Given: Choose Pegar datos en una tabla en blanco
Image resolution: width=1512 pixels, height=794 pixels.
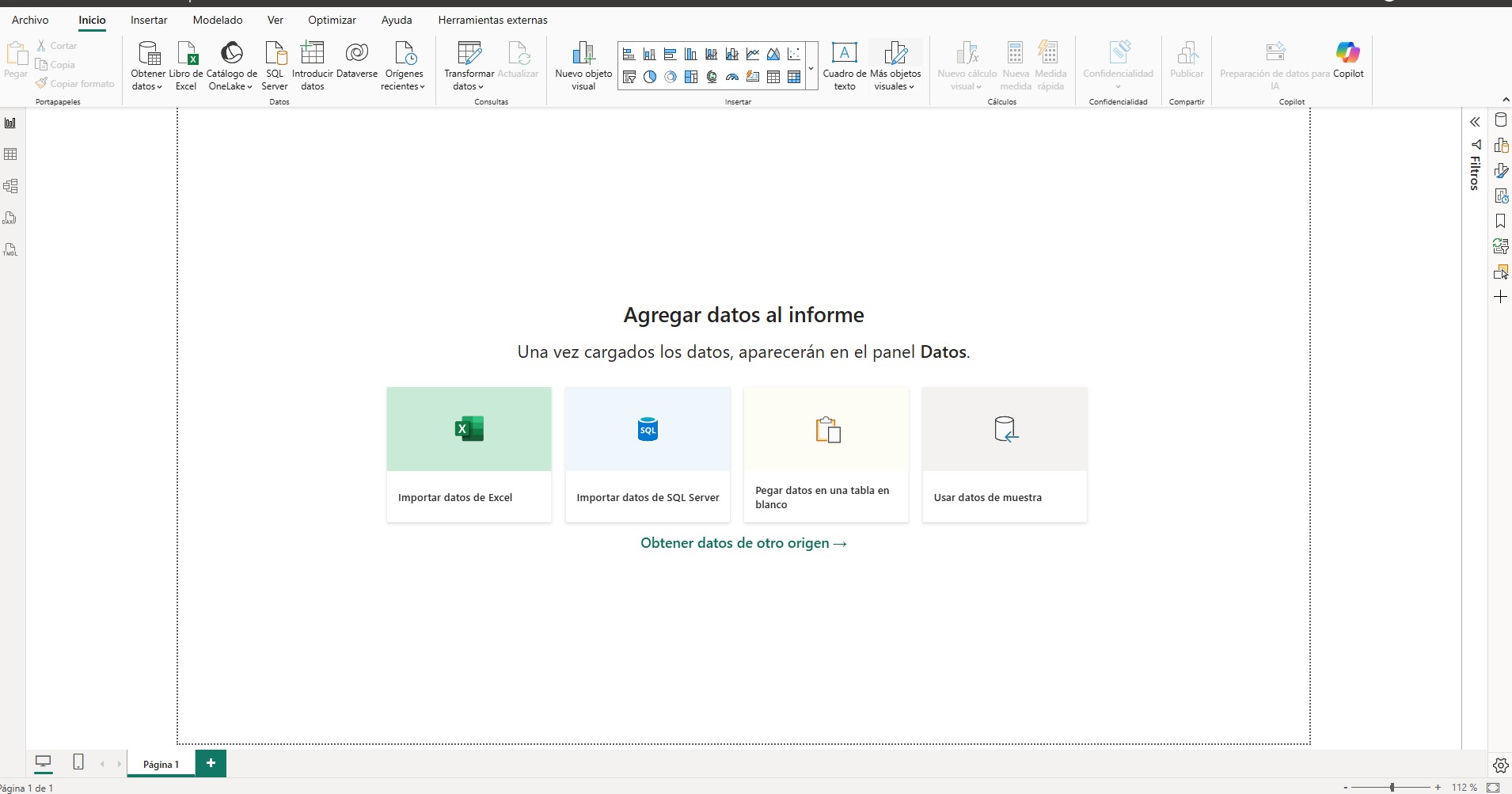Looking at the screenshot, I should point(826,454).
